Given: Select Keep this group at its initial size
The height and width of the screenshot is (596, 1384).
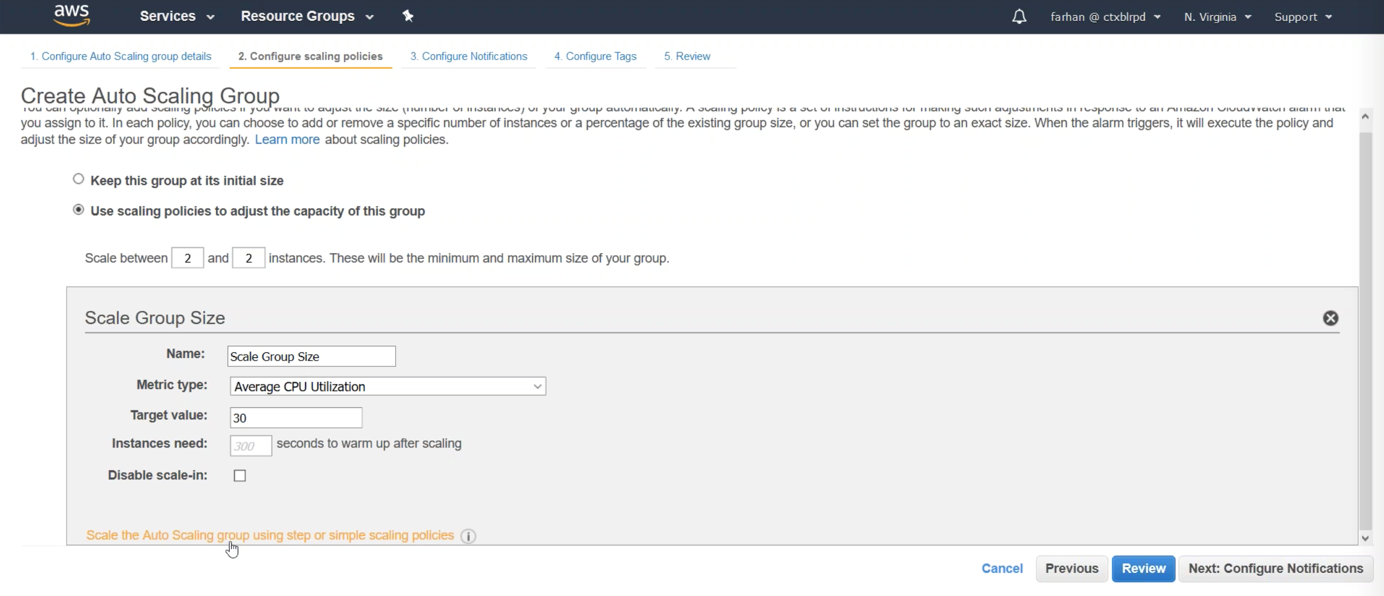Looking at the screenshot, I should pyautogui.click(x=79, y=179).
